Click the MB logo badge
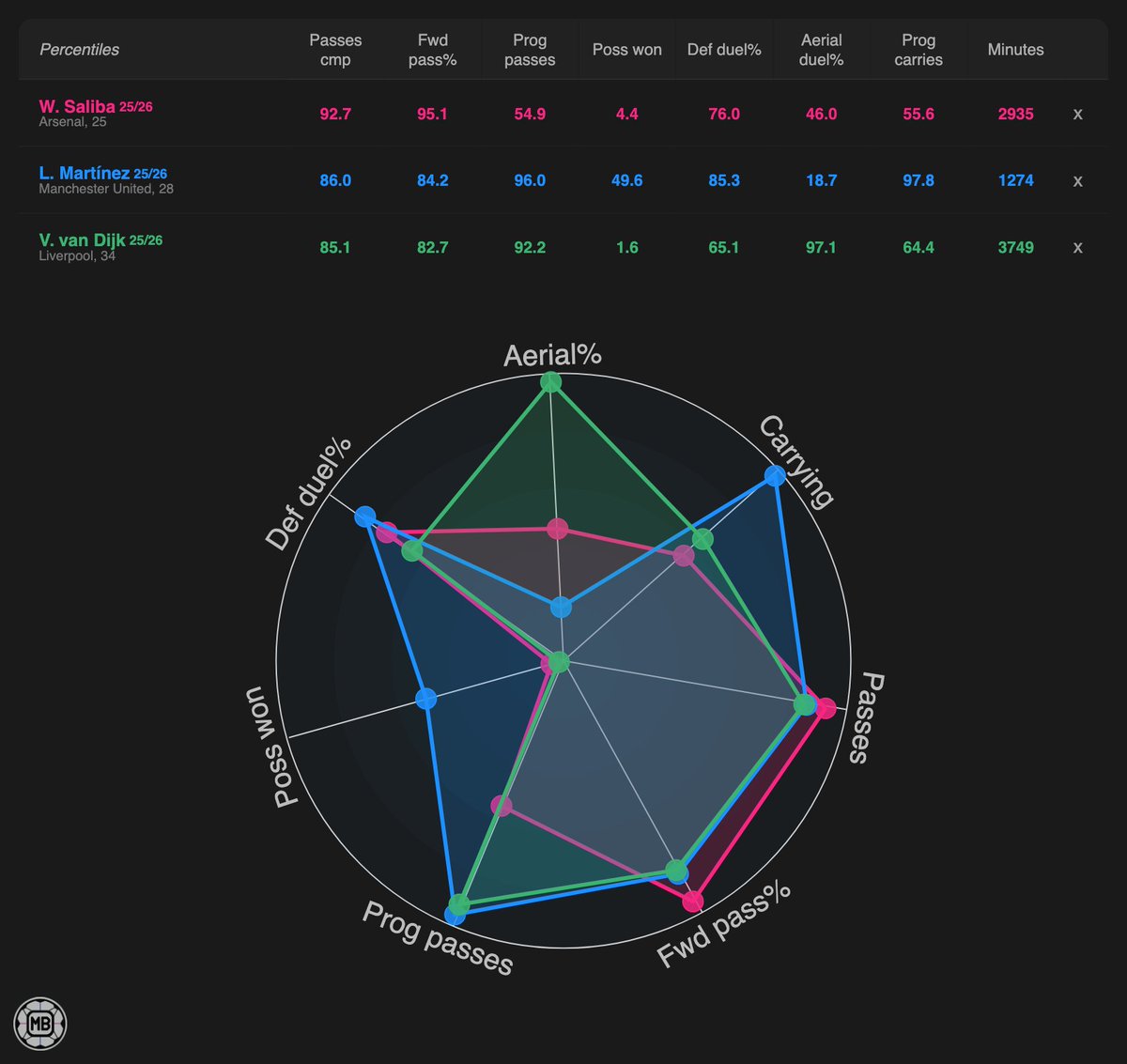Image resolution: width=1127 pixels, height=1064 pixels. (40, 1023)
